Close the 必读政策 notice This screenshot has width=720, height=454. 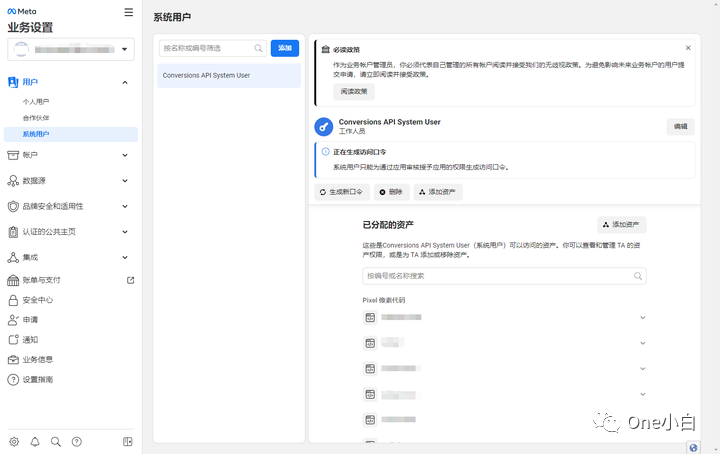688,48
